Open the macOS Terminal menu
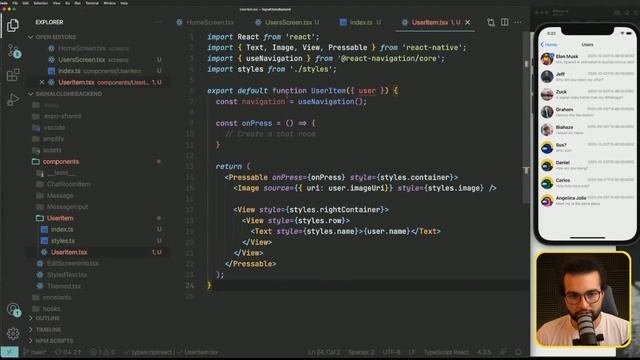The width and height of the screenshot is (640, 360). pos(92,3)
